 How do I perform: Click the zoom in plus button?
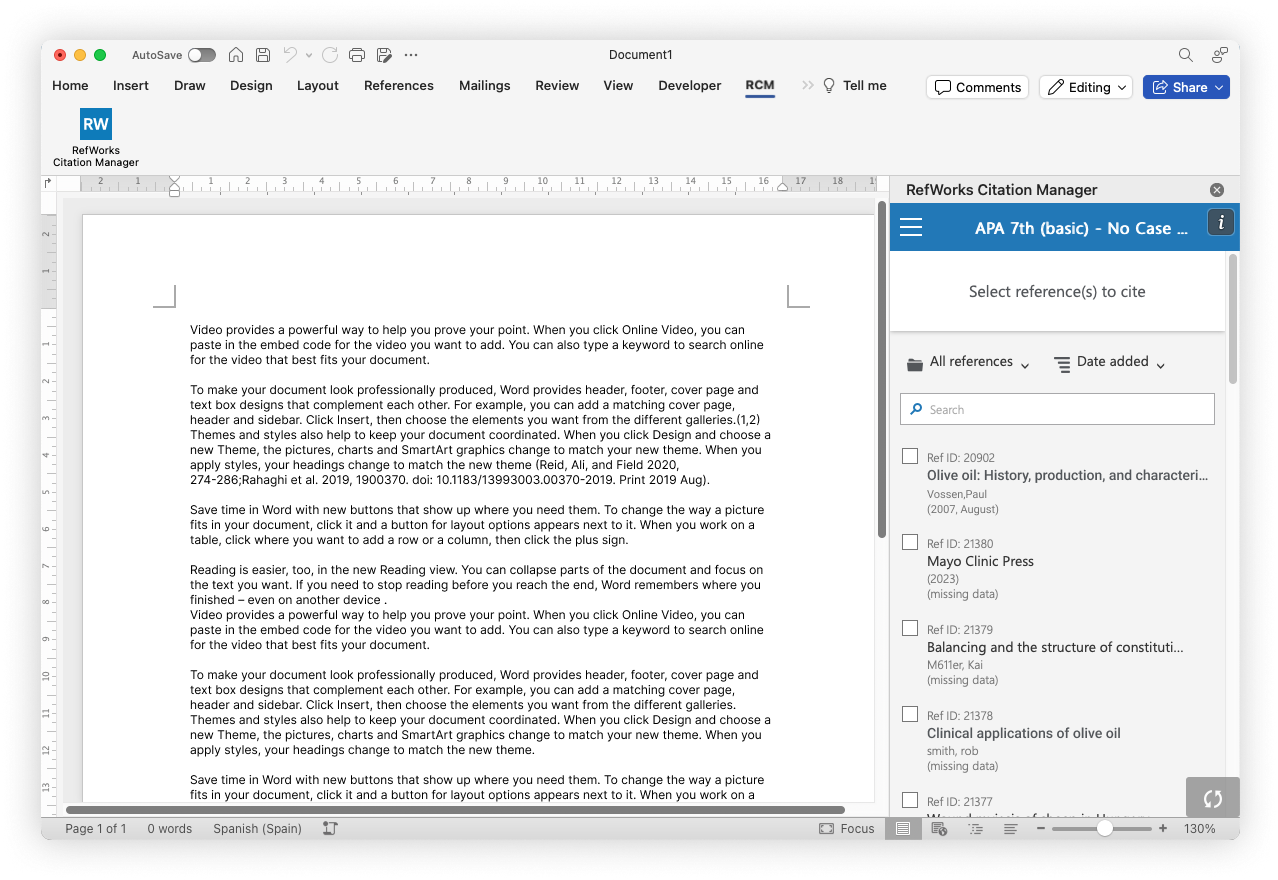(x=1162, y=829)
